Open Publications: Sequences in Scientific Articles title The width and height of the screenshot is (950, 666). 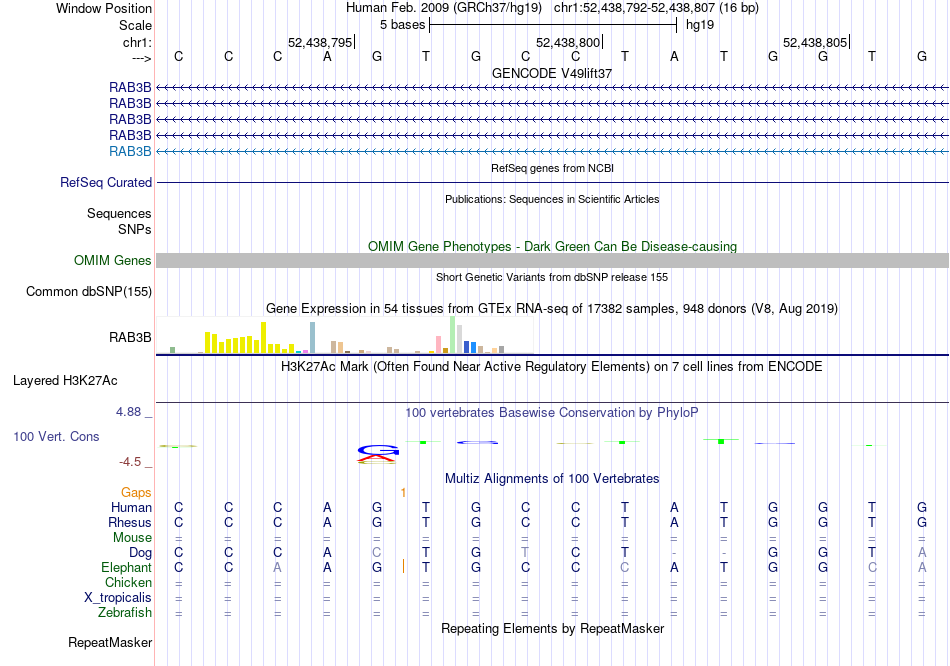pos(552,199)
